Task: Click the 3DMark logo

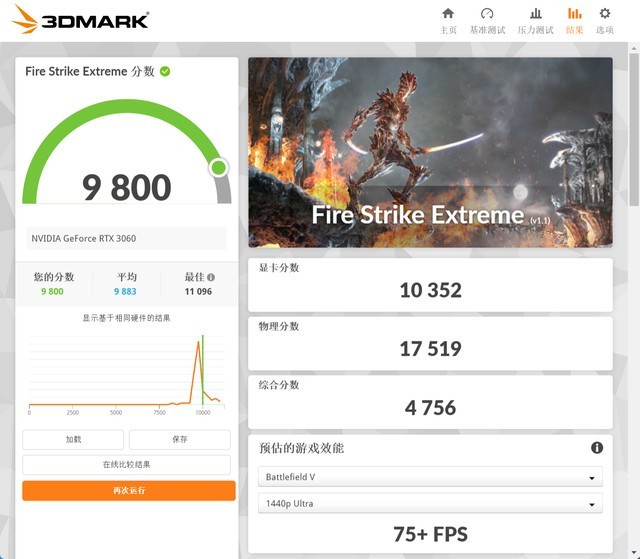Action: pyautogui.click(x=80, y=20)
